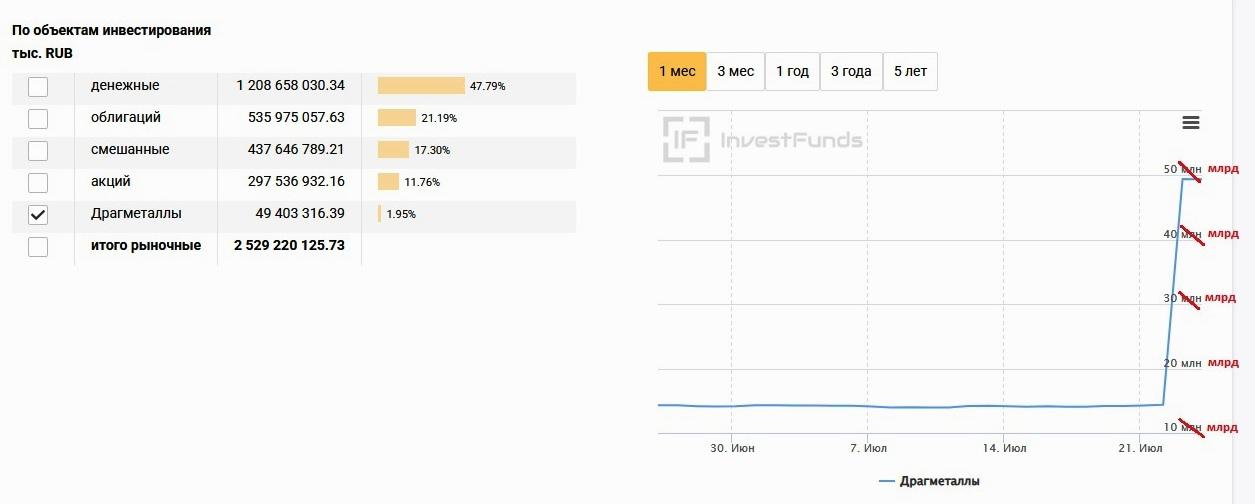Viewport: 1255px width, 504px height.
Task: Enable the денежные checkbox
Action: 38,87
